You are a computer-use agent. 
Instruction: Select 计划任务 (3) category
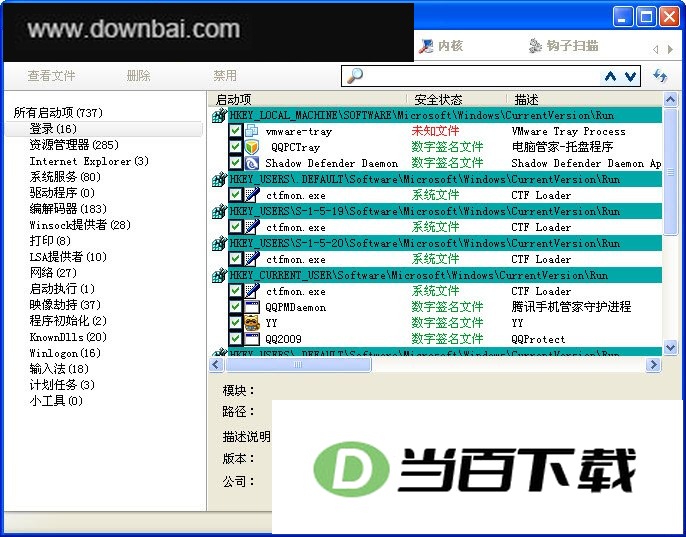coord(62,385)
